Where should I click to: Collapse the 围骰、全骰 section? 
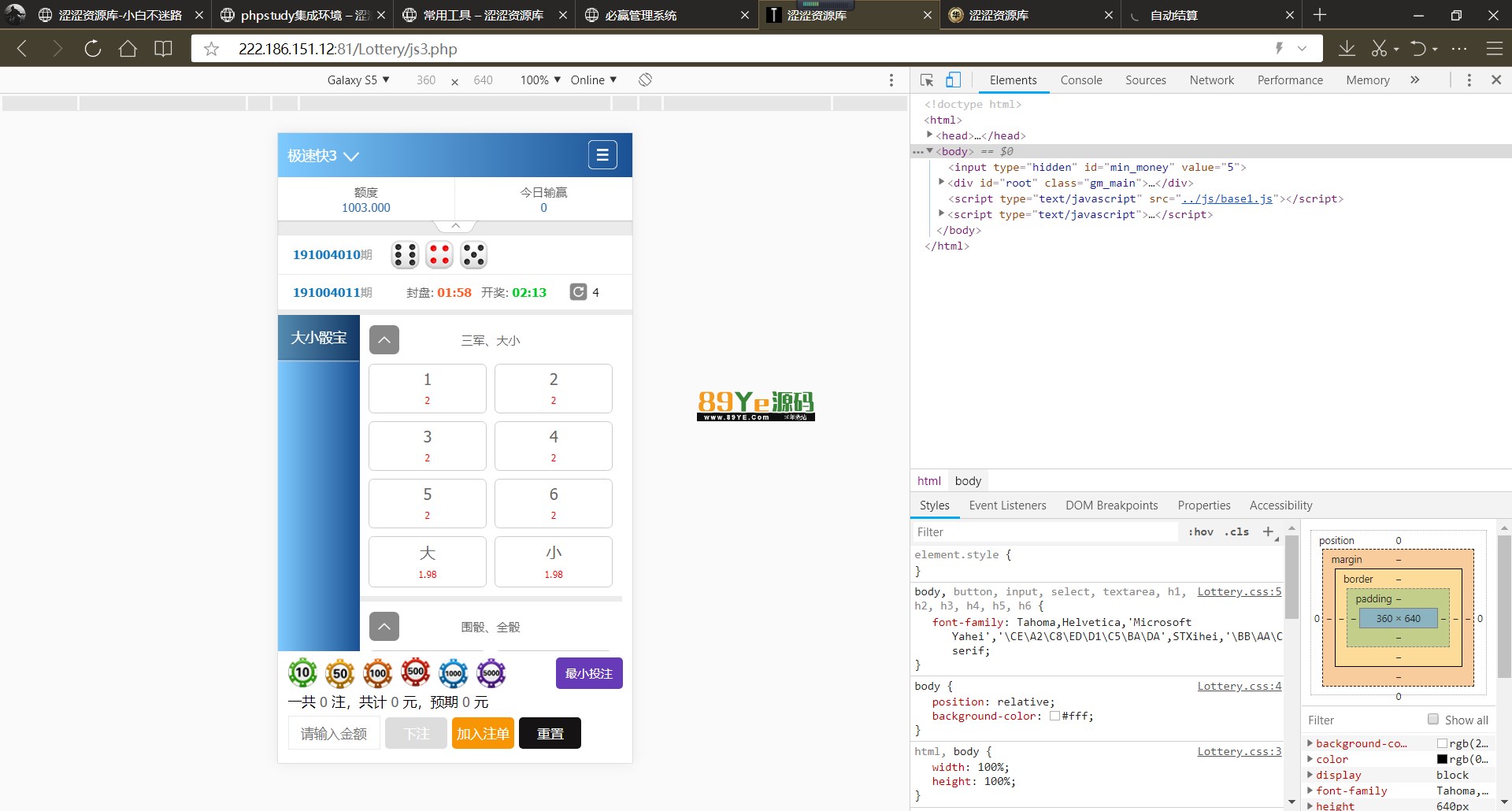click(x=384, y=627)
